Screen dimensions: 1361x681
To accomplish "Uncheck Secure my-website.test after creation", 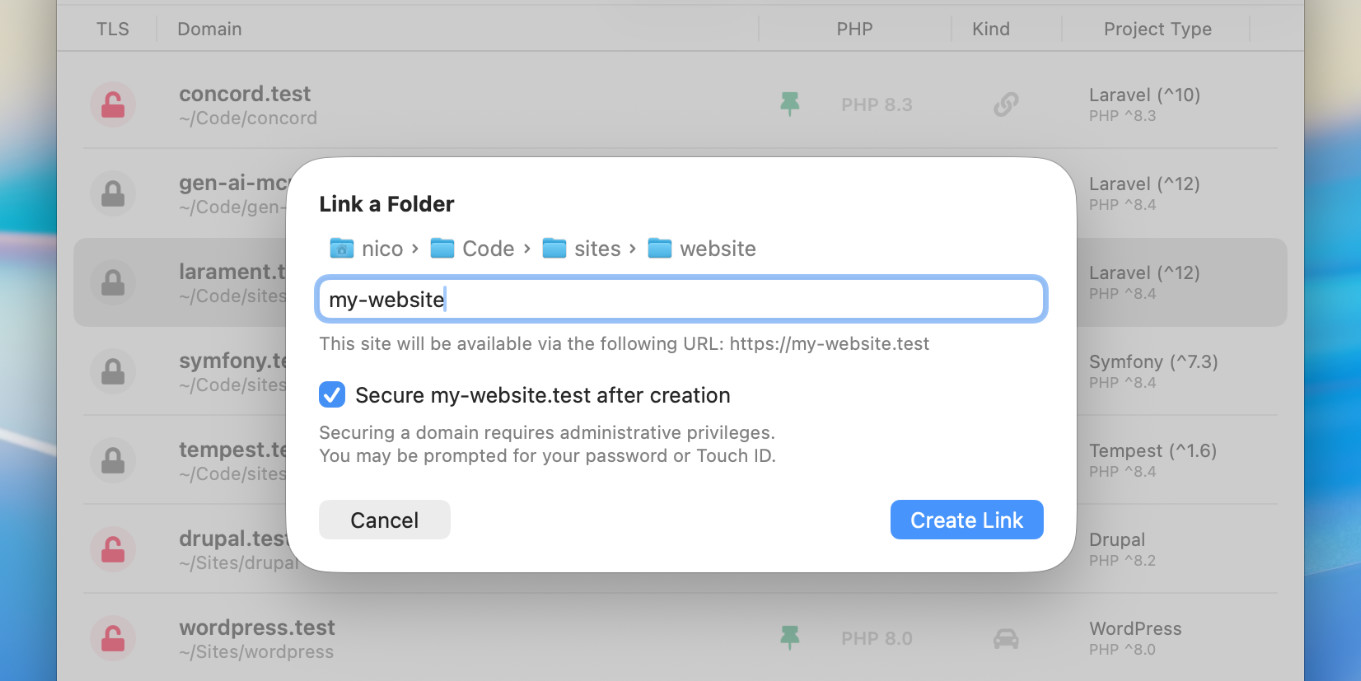I will pos(332,395).
